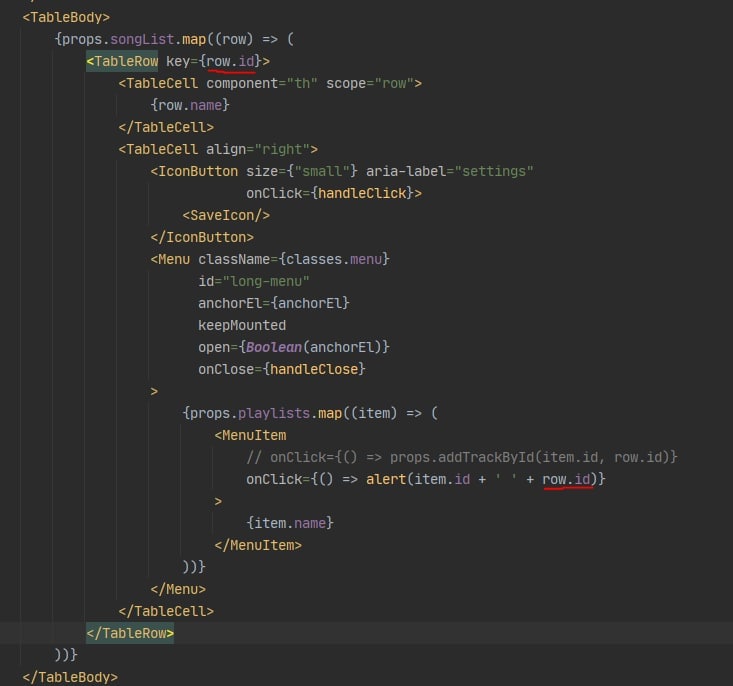Click row.id in TableRow key attribute
The image size is (733, 686).
tap(231, 61)
